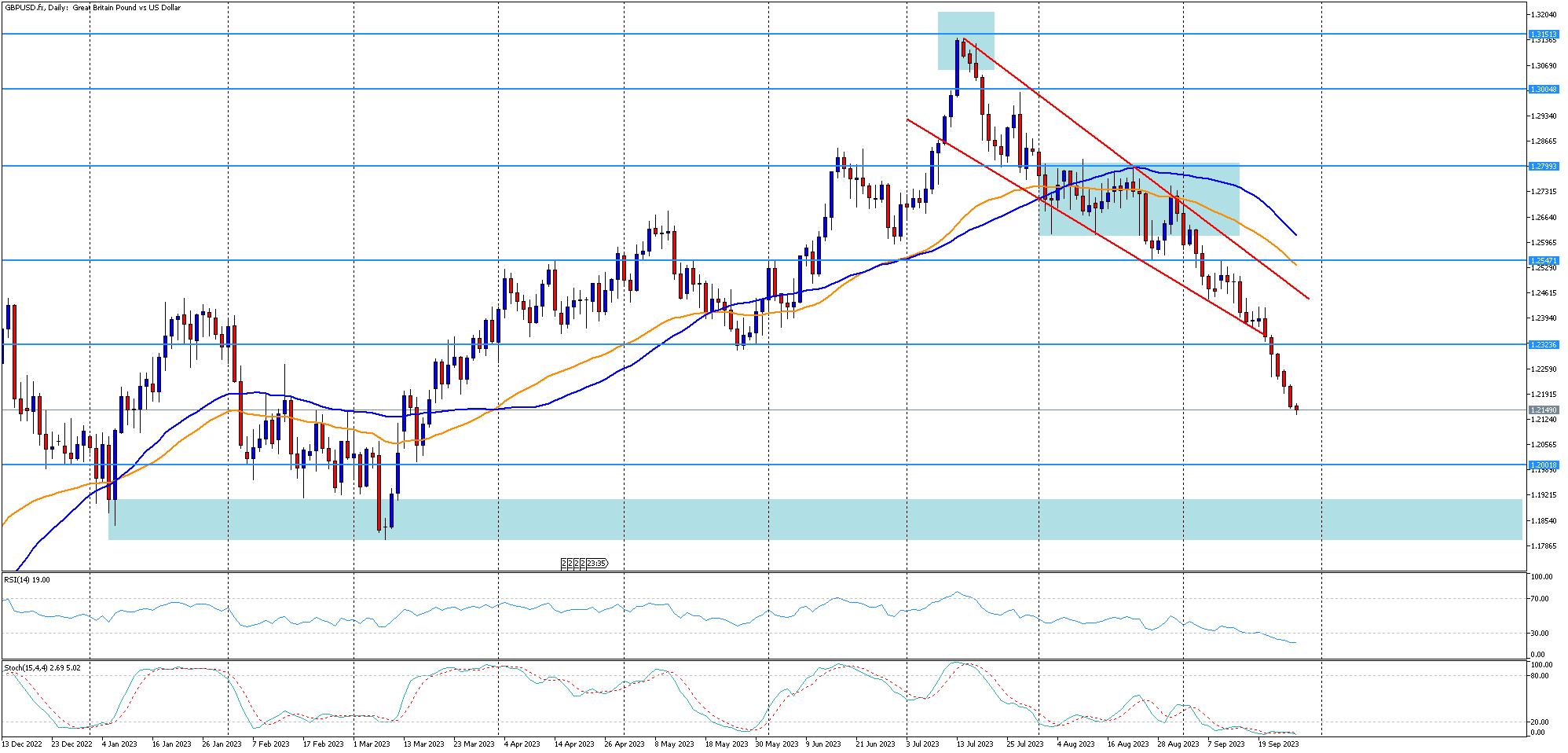The height and width of the screenshot is (753, 1568).
Task: Click the 1.17865 price scale value
Action: click(x=1544, y=546)
